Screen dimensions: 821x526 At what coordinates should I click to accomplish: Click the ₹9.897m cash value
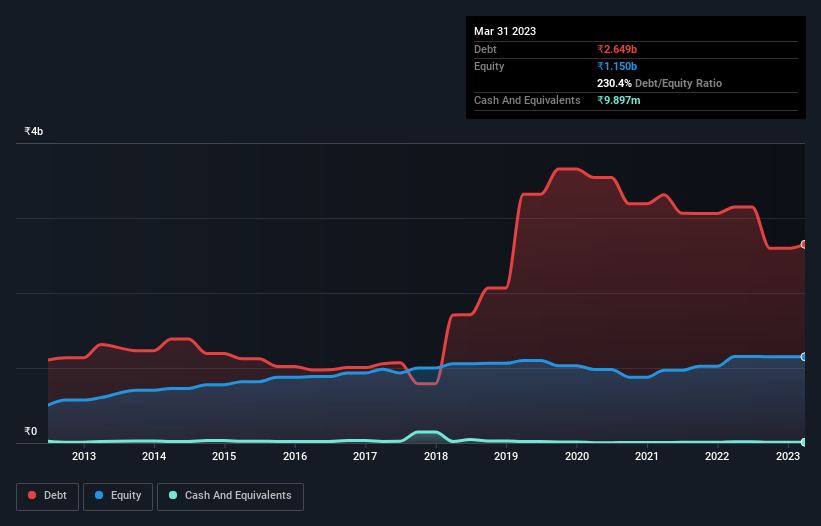coord(618,100)
